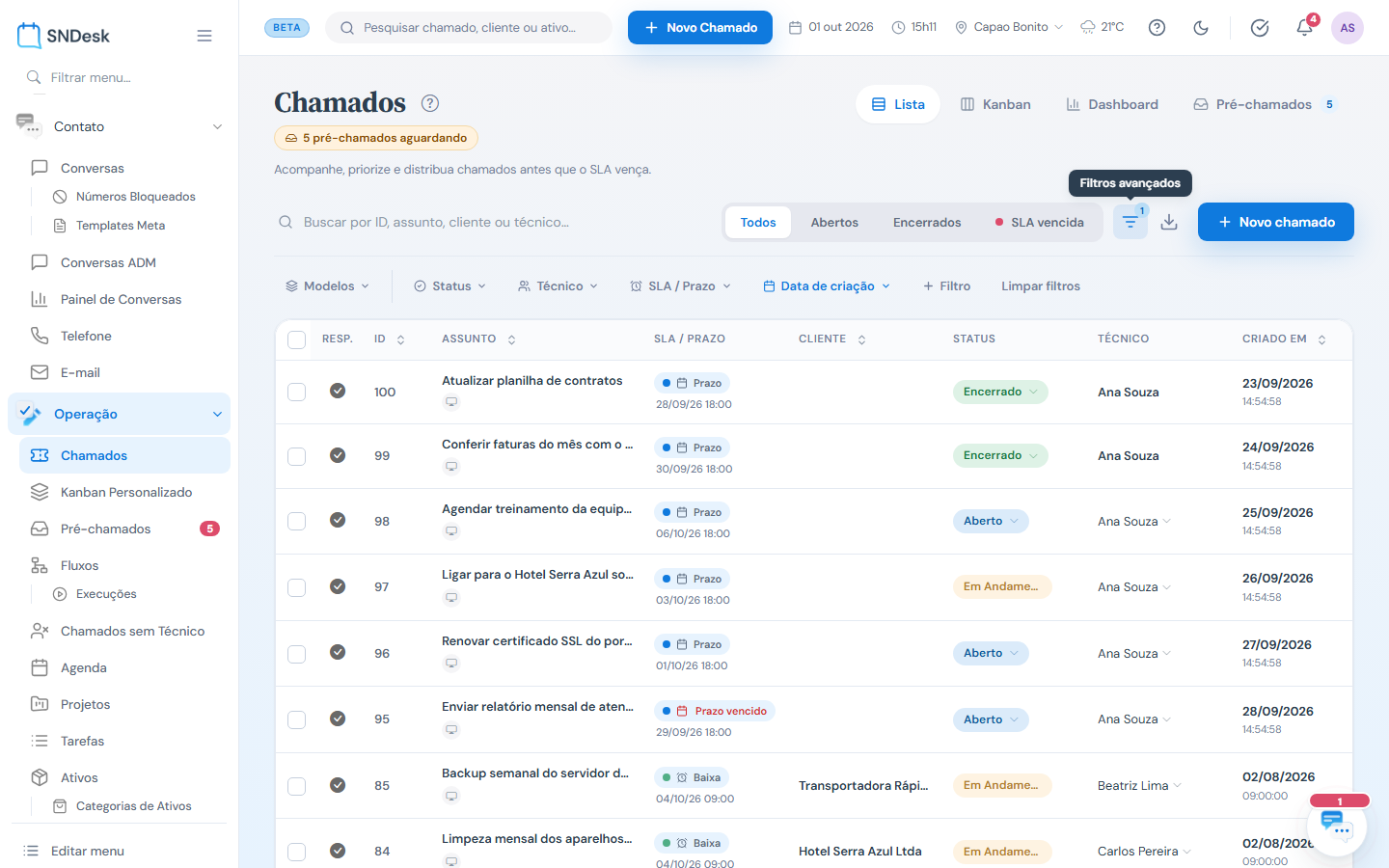Click the tasks checkmark circle icon in header

tap(1260, 28)
